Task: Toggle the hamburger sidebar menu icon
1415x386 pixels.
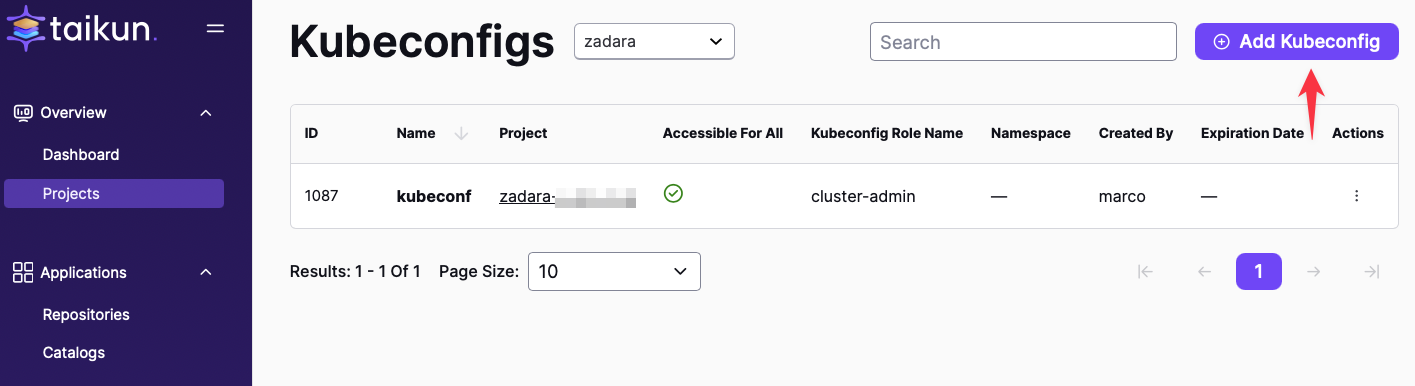Action: pos(215,28)
